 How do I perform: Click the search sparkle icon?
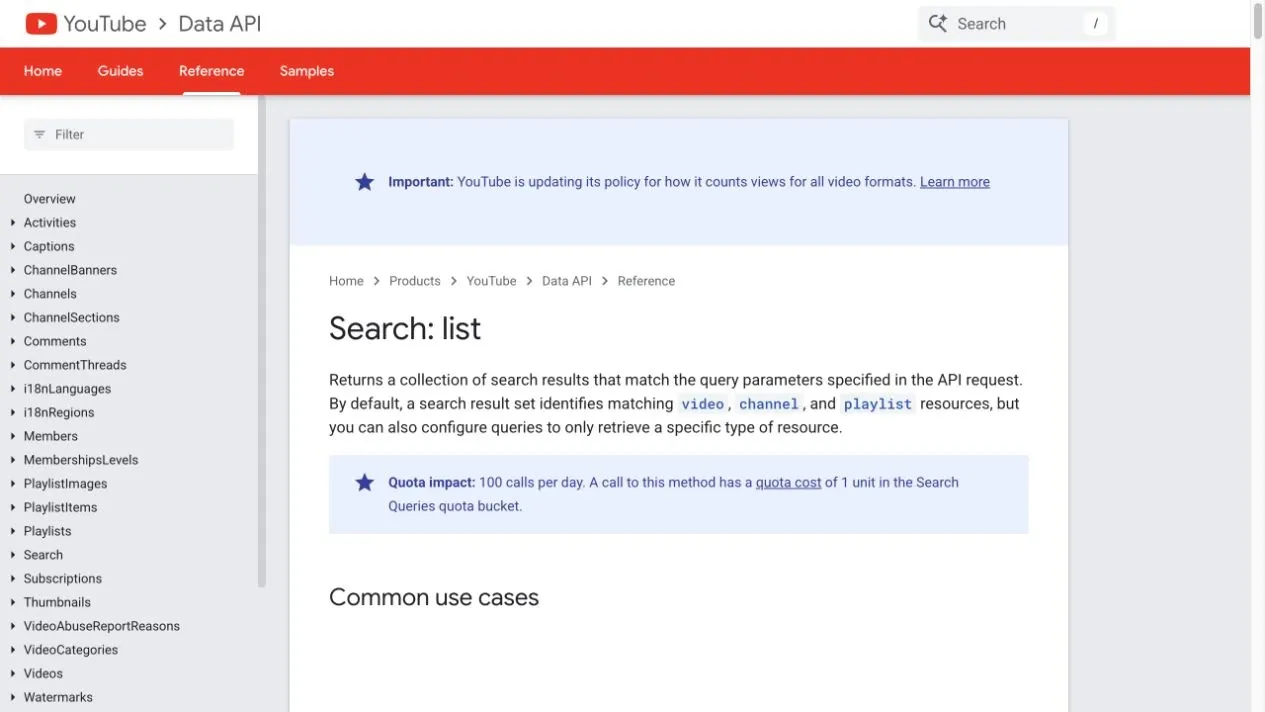(937, 23)
